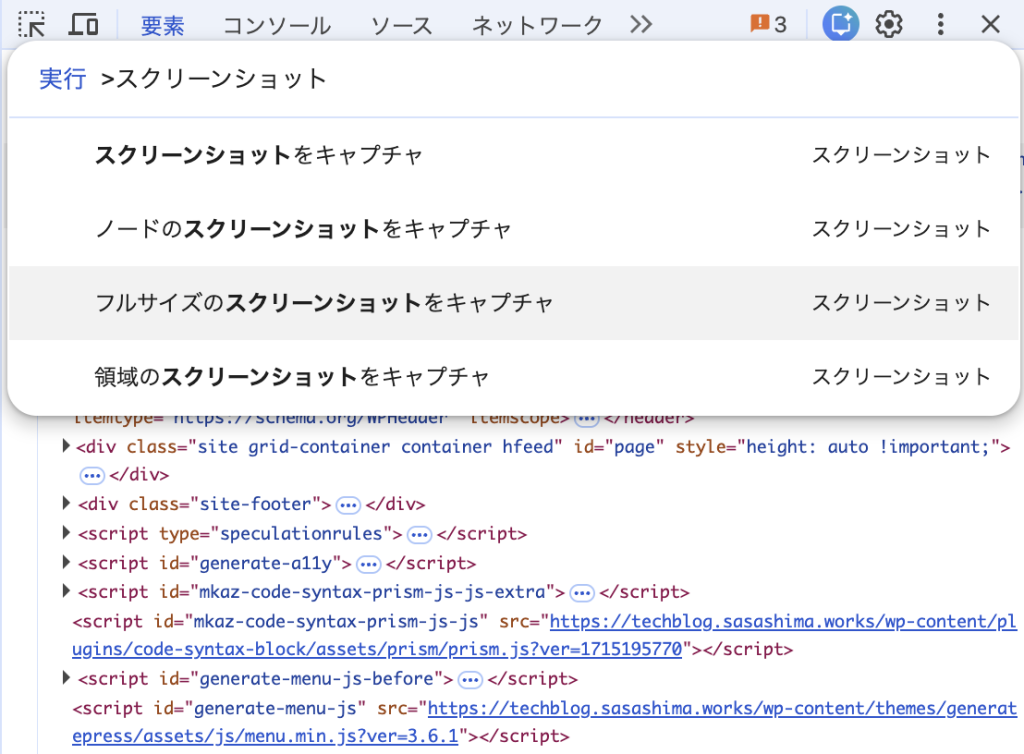Click the ellipsis before the closing header tag
This screenshot has width=1024, height=754.
pyautogui.click(x=586, y=418)
